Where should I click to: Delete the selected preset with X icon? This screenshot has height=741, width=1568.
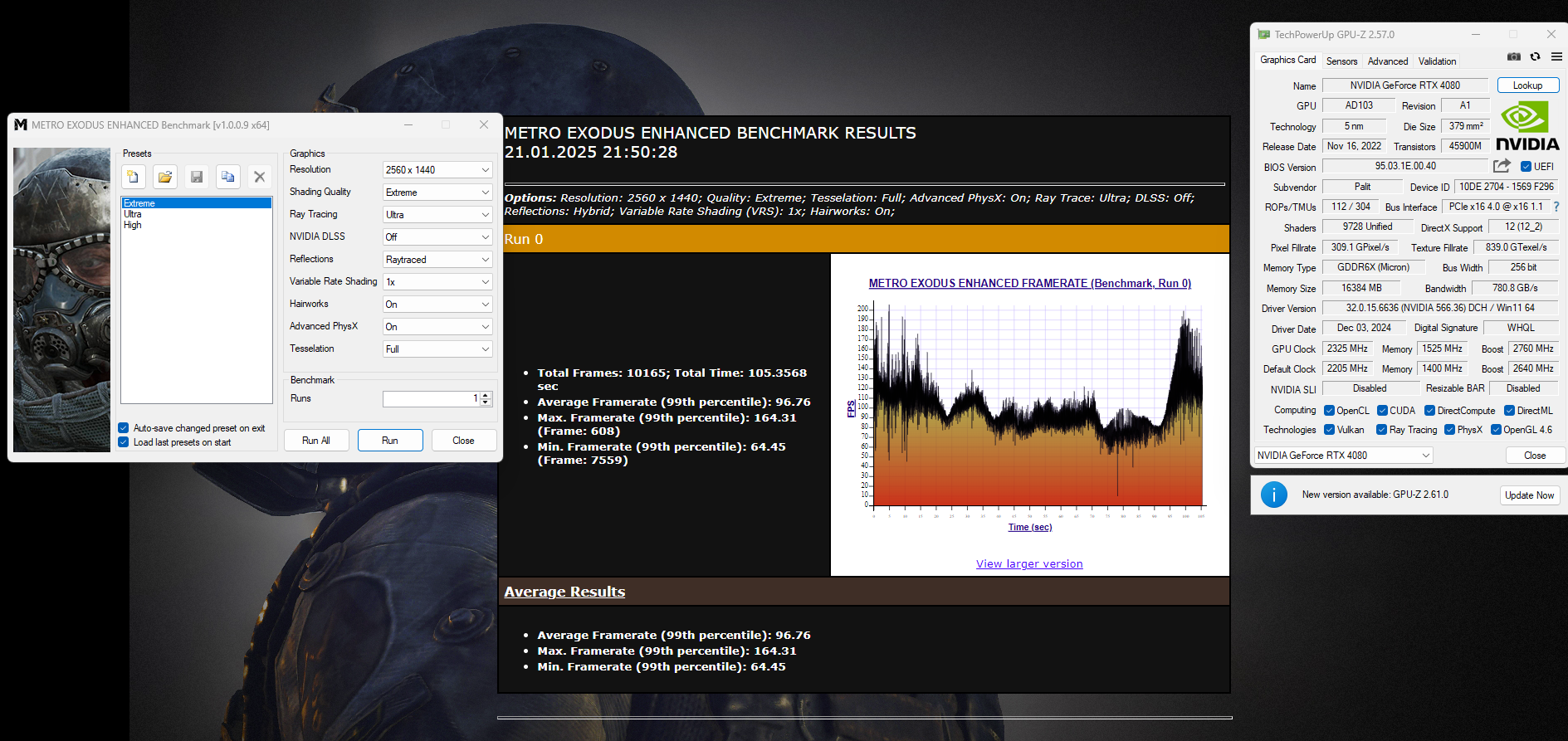[260, 177]
